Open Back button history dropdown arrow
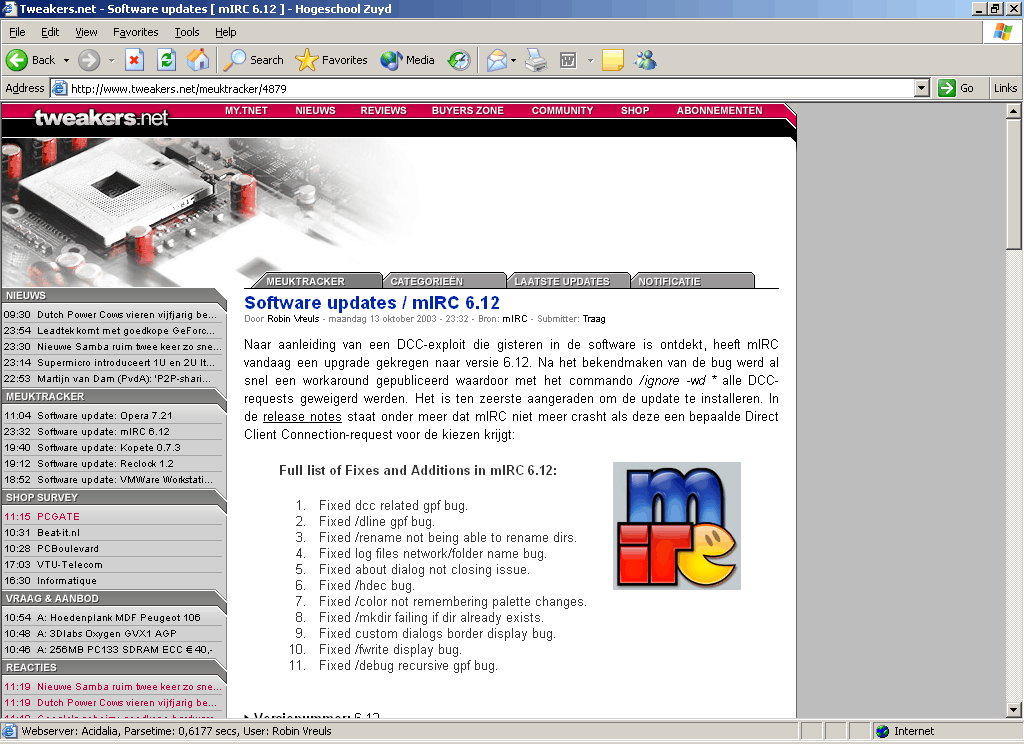This screenshot has width=1024, height=744. click(x=66, y=60)
